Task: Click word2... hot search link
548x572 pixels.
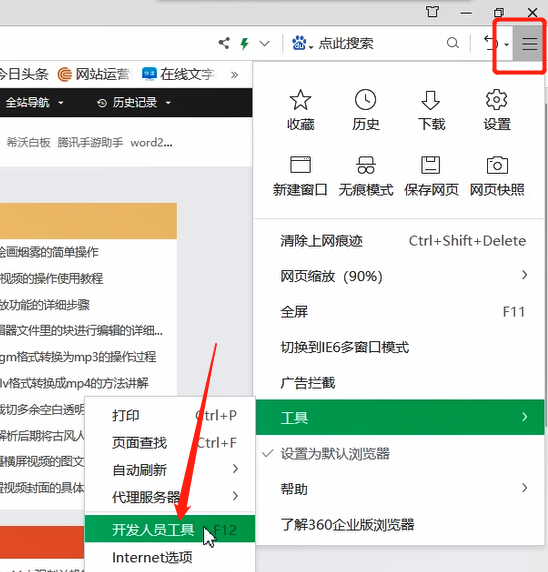Action: [151, 142]
